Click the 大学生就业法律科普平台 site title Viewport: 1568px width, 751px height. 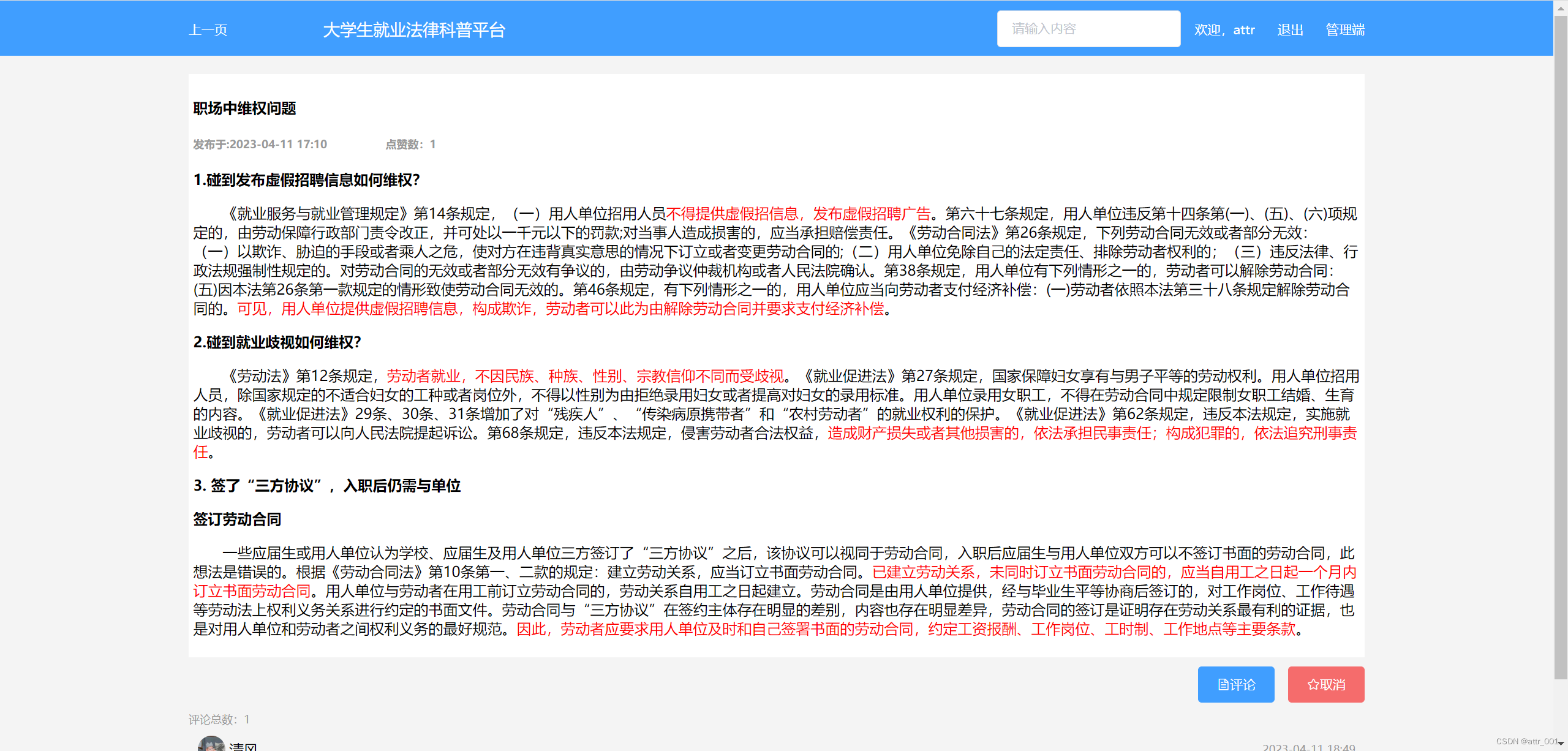413,30
